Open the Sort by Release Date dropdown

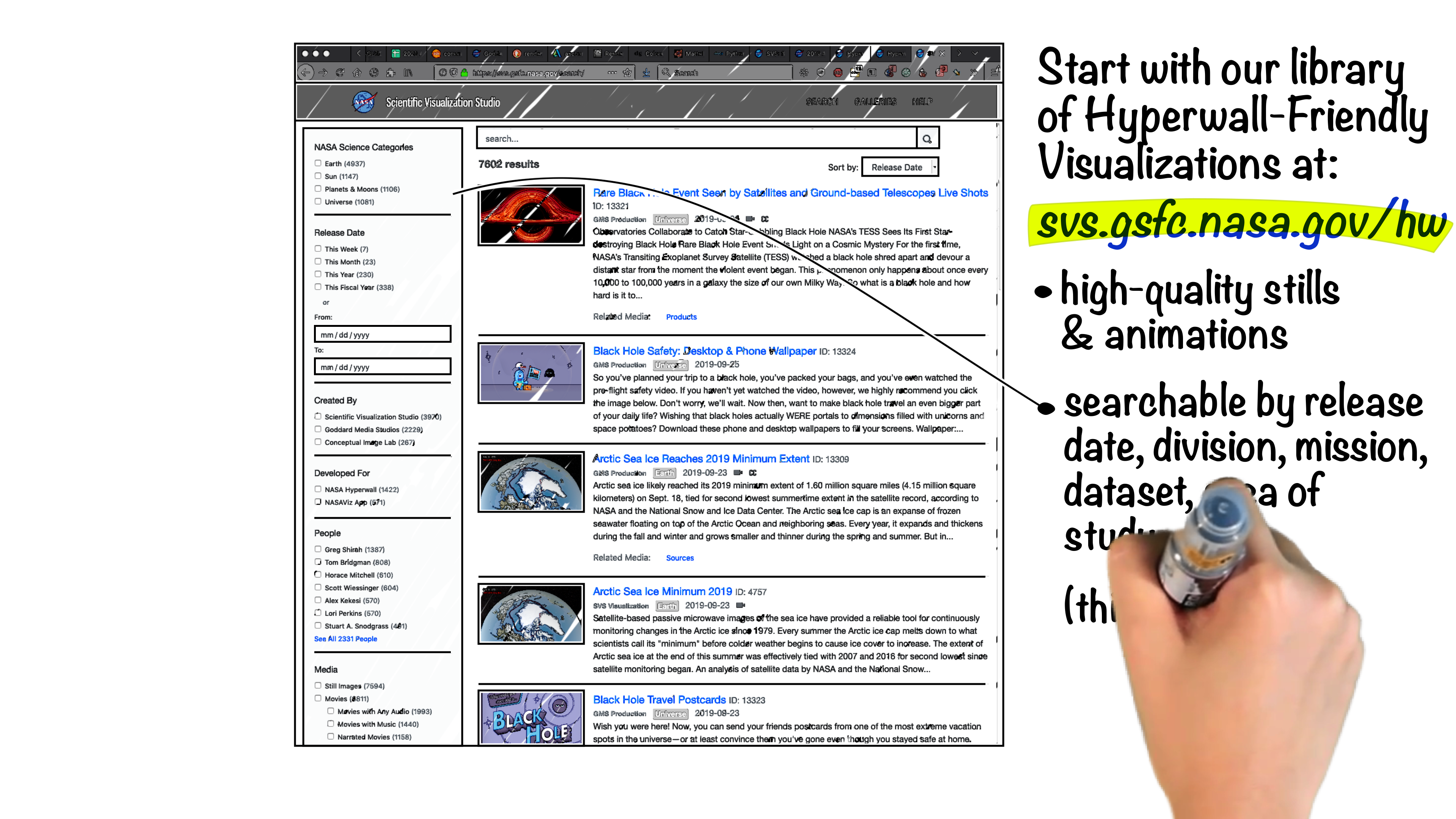pyautogui.click(x=900, y=167)
